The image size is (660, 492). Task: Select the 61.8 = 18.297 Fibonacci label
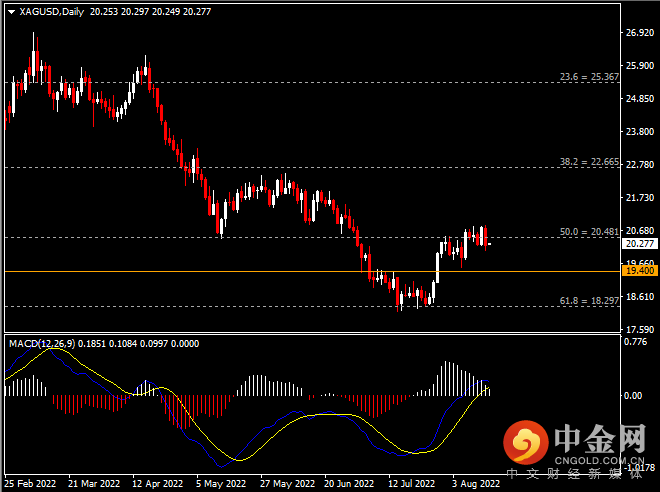[x=589, y=301]
